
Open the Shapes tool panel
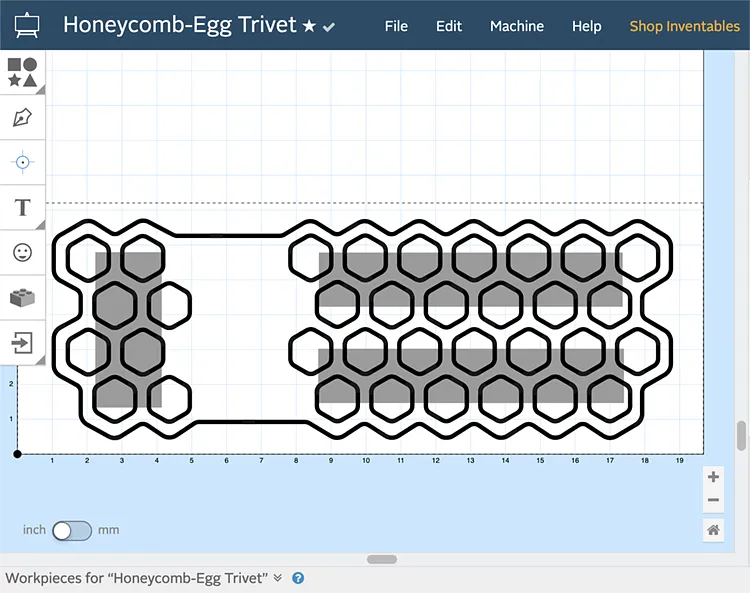(x=22, y=72)
